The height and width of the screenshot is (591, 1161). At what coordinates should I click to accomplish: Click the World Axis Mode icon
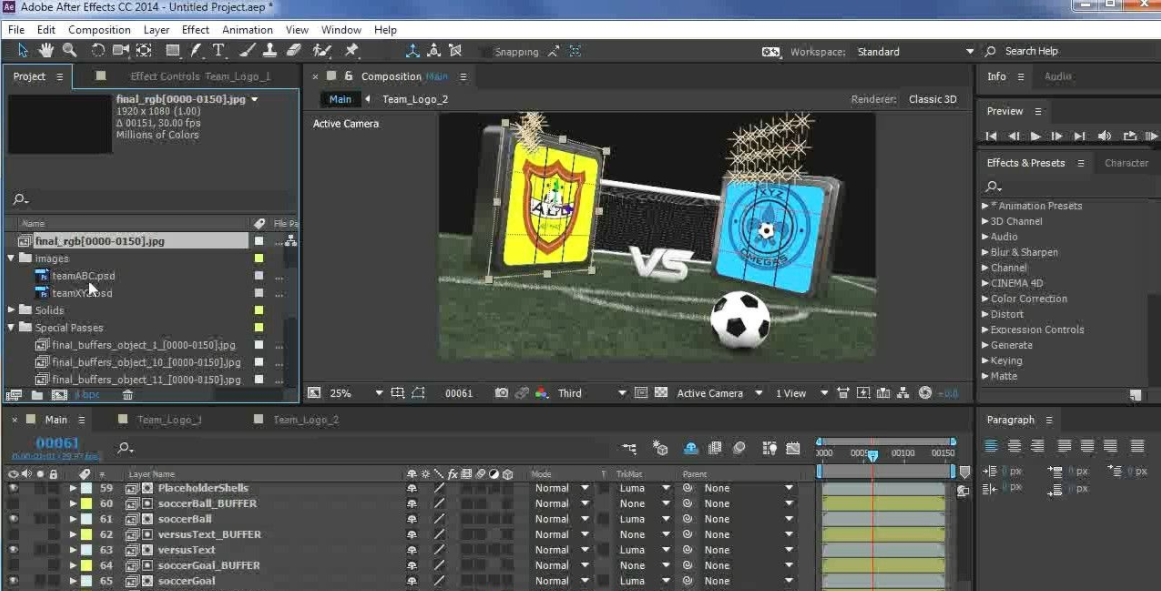(x=434, y=51)
